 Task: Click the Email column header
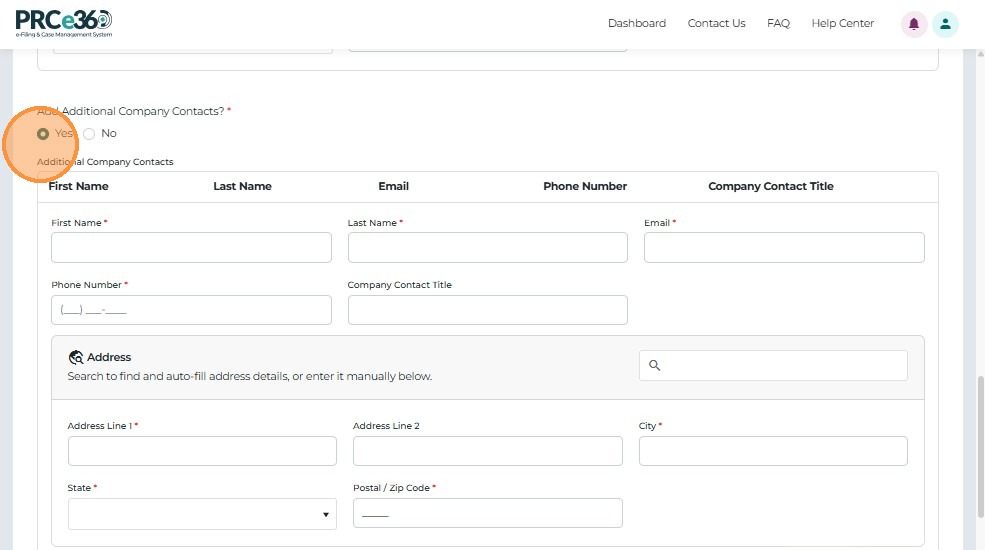393,186
